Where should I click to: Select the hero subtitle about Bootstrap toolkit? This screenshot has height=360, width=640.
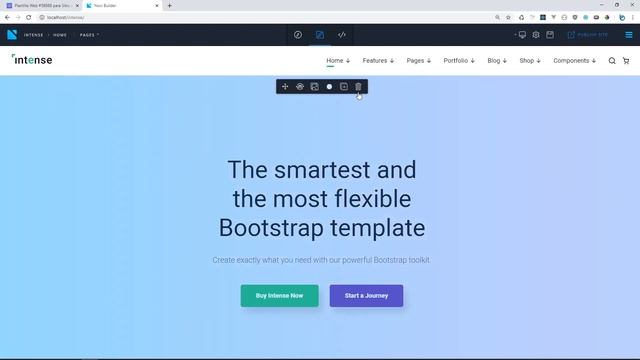(x=321, y=260)
